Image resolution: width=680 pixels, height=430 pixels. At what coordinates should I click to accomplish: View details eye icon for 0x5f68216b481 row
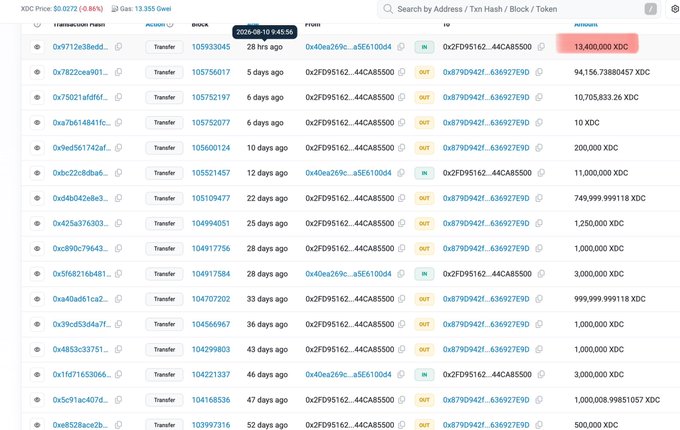37,274
